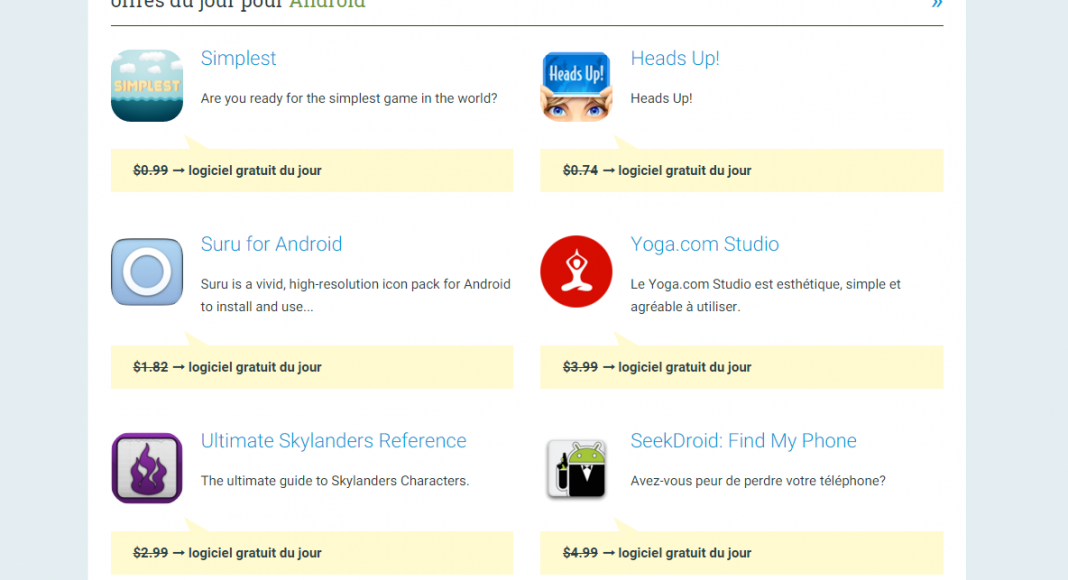
Task: Follow the Ultimate Skylanders Reference title link
Action: pyautogui.click(x=333, y=440)
